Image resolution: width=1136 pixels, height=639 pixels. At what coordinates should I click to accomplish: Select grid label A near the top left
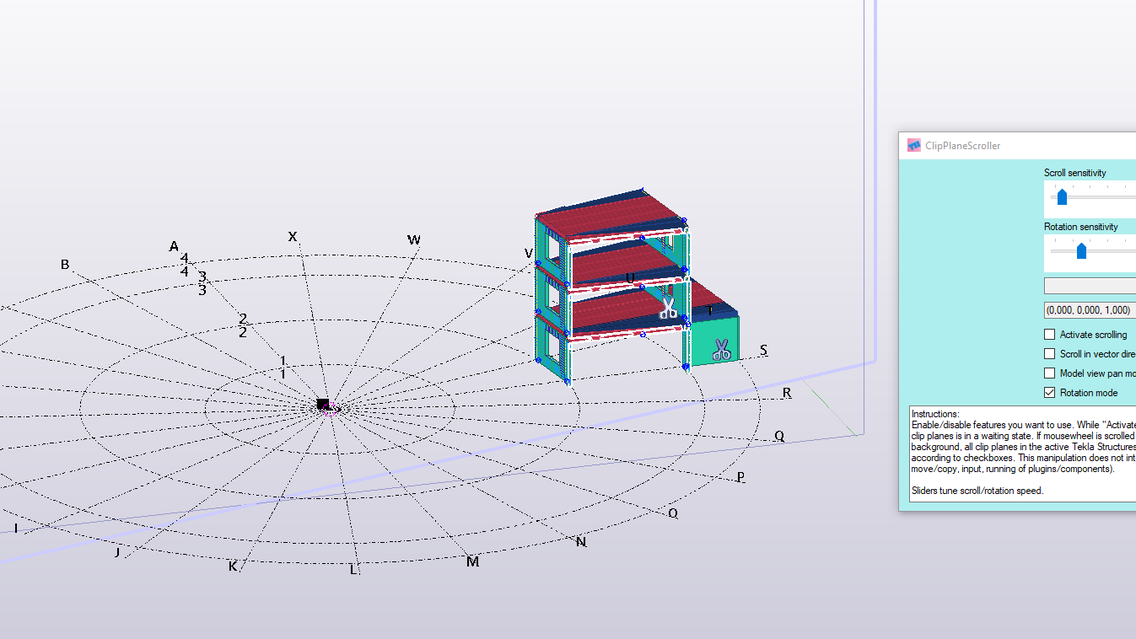173,245
